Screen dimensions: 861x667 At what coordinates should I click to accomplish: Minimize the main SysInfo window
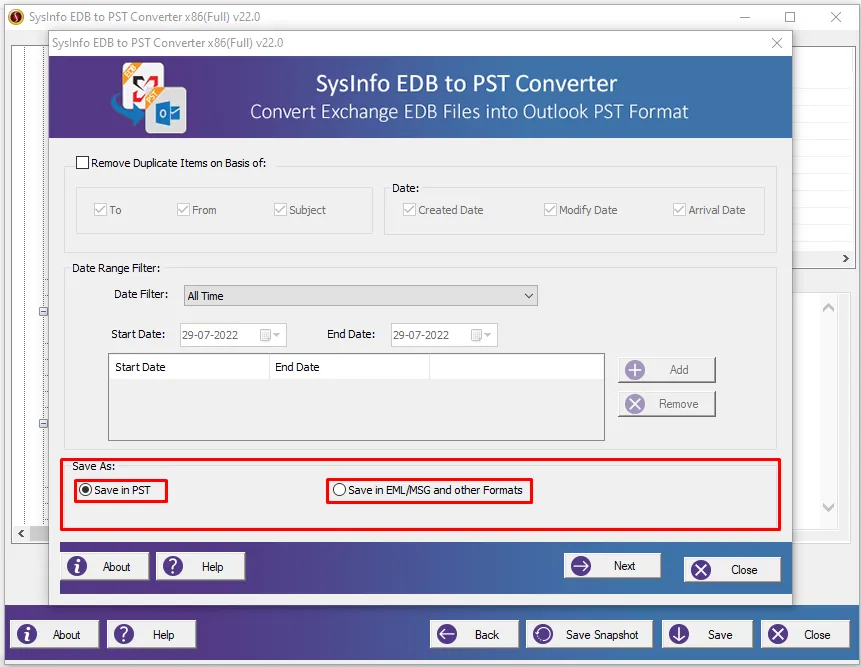[x=745, y=17]
